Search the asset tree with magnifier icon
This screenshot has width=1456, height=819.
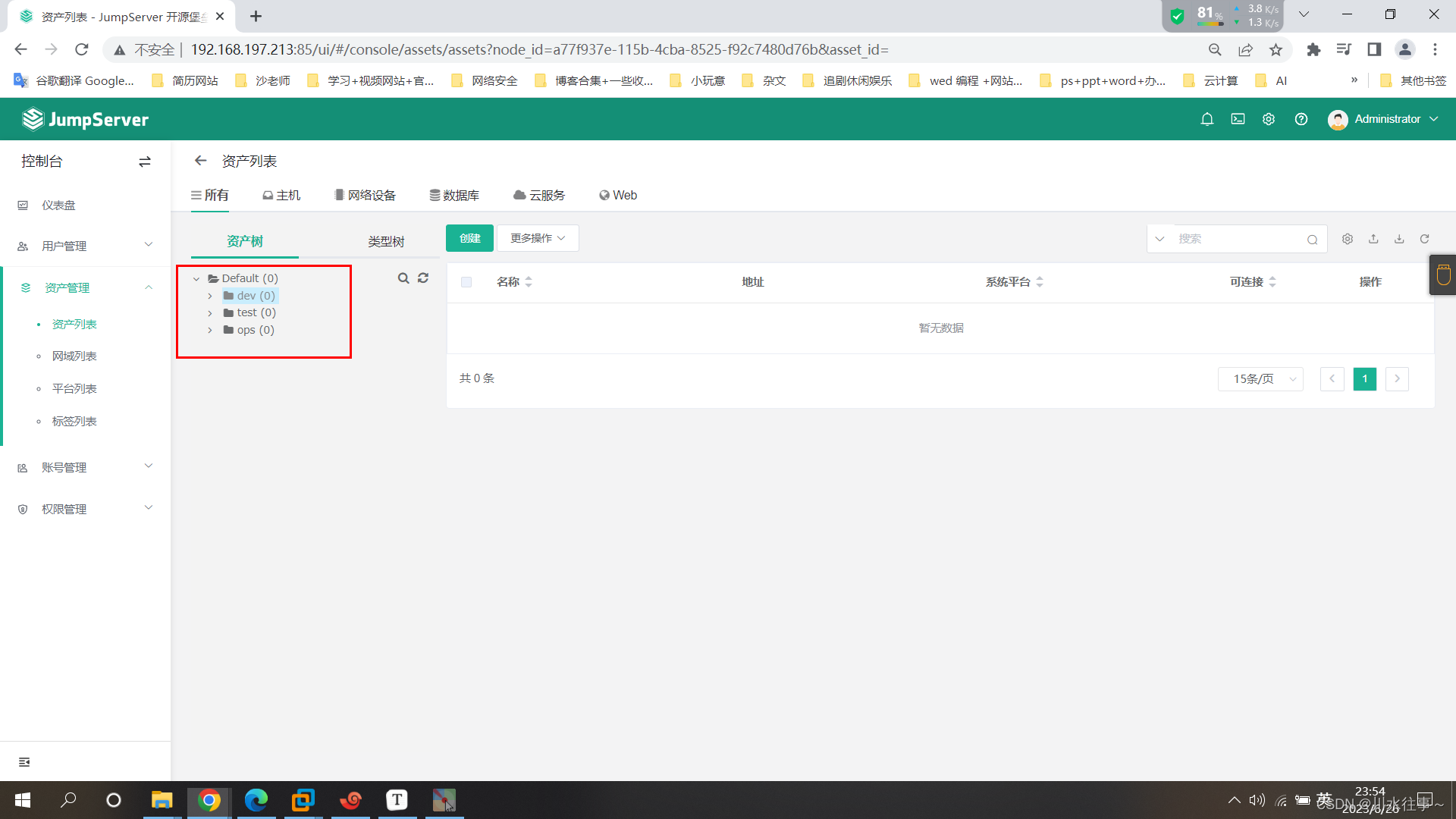tap(403, 278)
